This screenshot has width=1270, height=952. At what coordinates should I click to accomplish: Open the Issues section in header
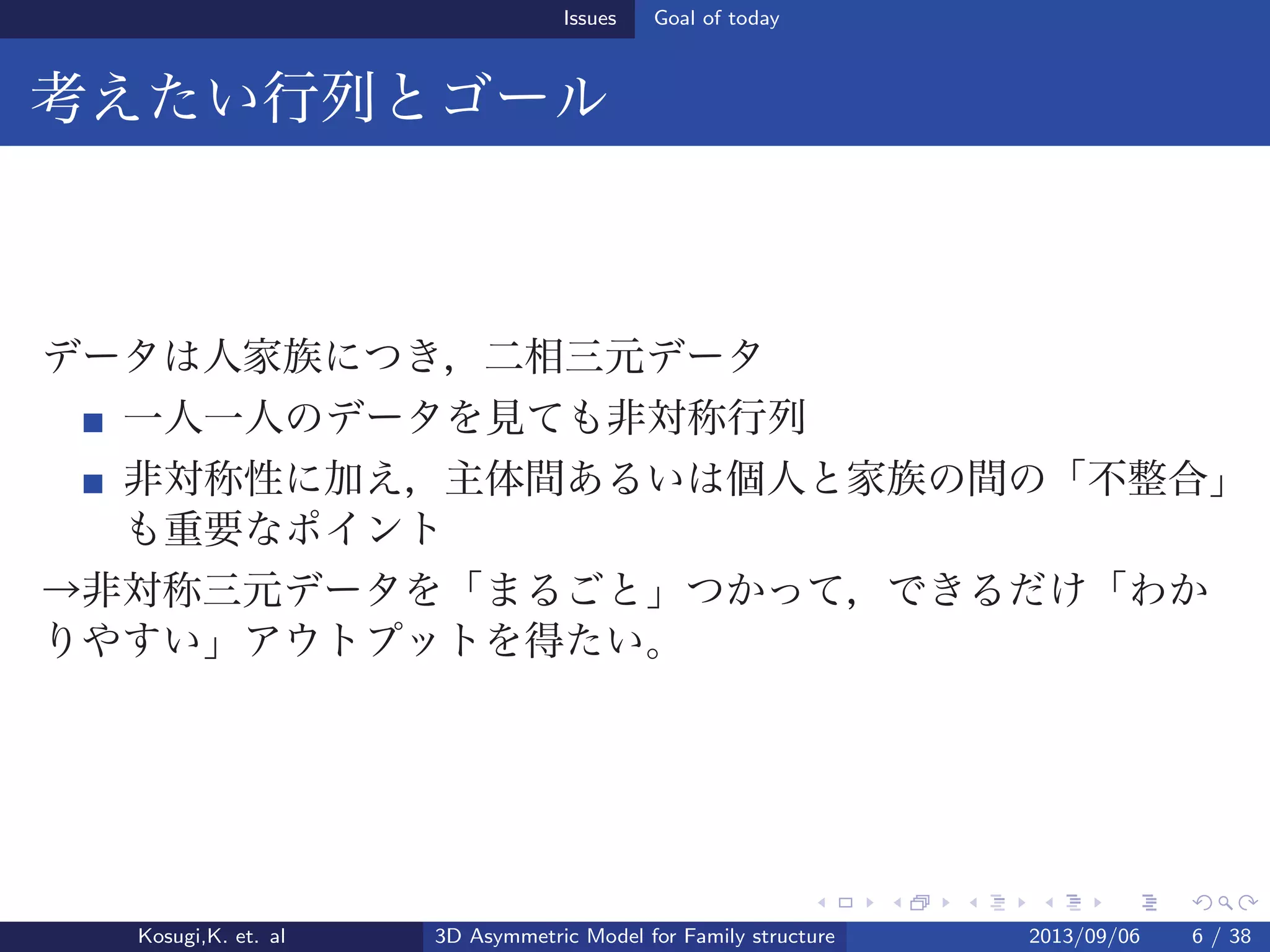point(590,19)
